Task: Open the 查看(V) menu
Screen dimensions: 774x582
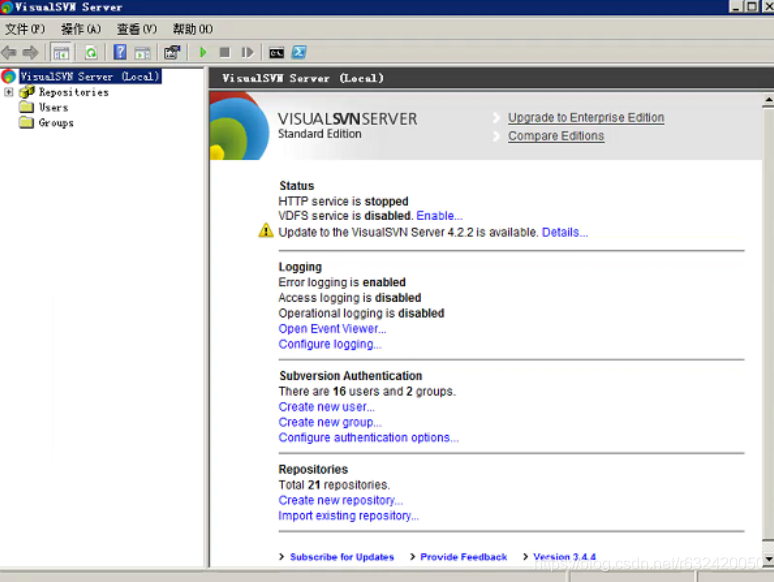Action: [x=137, y=29]
